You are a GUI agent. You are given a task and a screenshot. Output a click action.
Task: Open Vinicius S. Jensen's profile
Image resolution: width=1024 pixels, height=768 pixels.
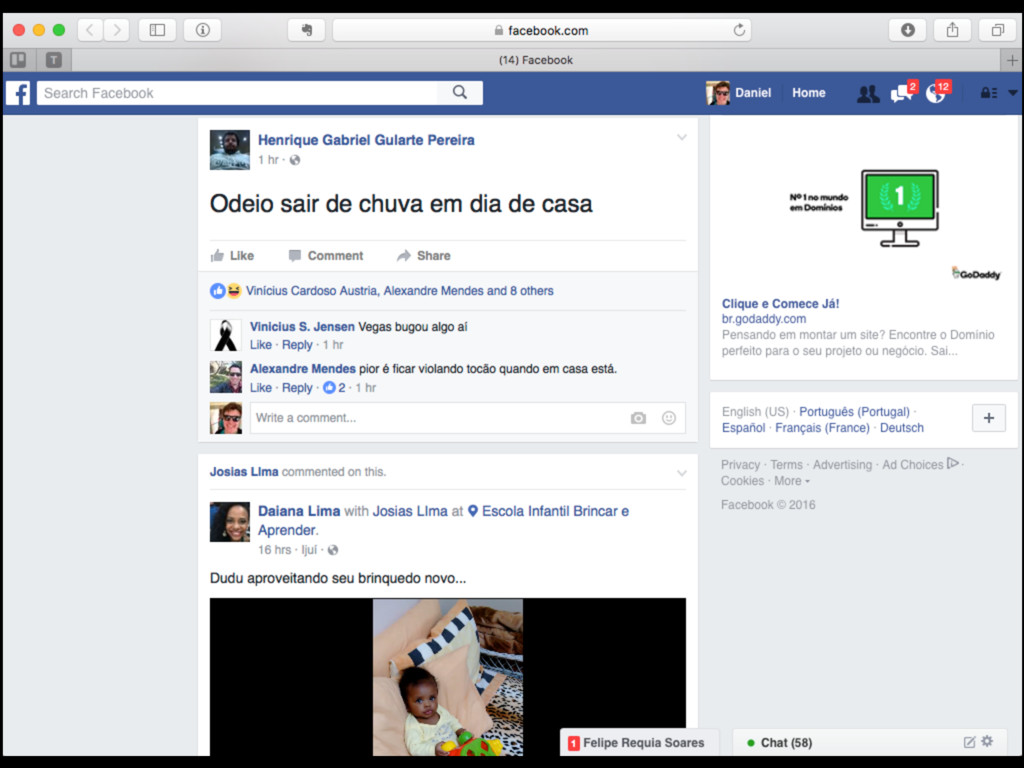click(x=302, y=327)
